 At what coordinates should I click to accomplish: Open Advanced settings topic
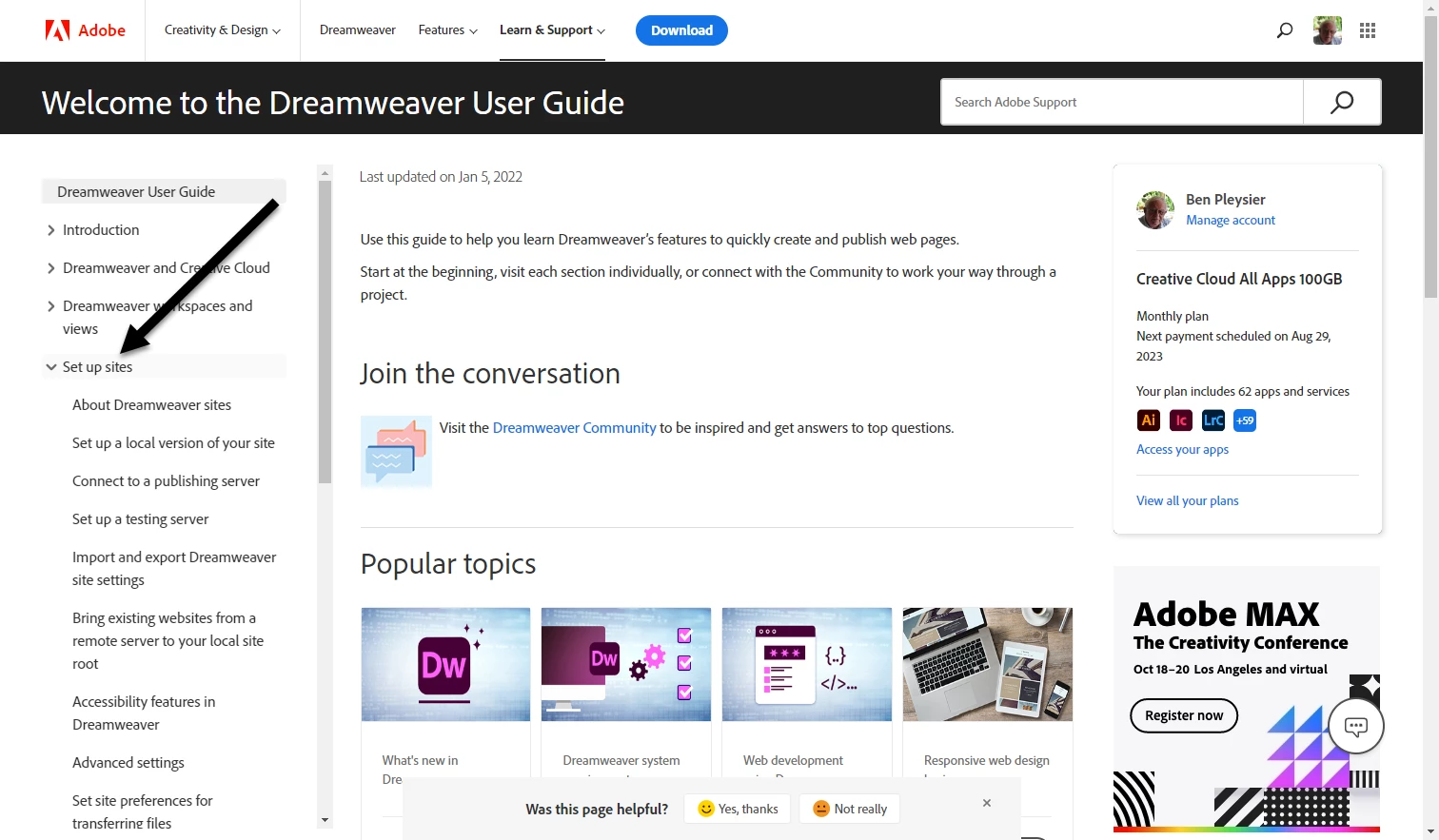pos(128,763)
